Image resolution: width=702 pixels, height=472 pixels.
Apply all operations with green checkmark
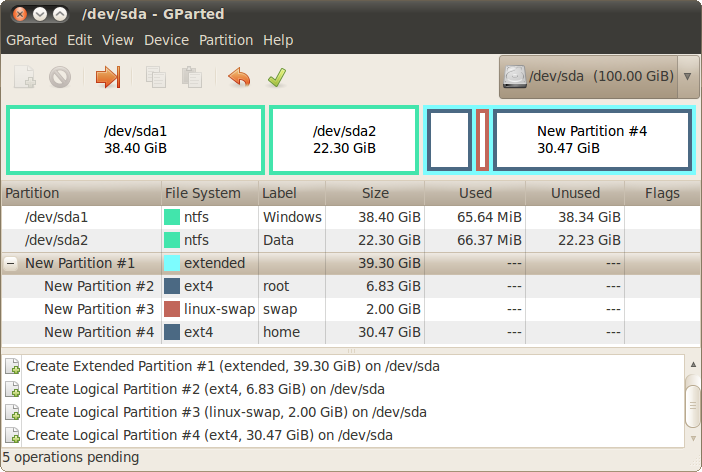277,77
